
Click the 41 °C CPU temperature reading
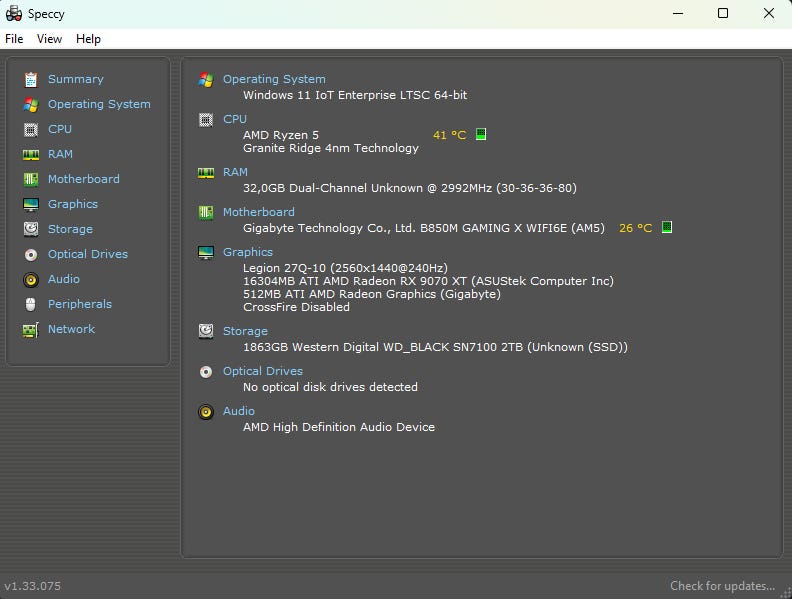[x=449, y=135]
